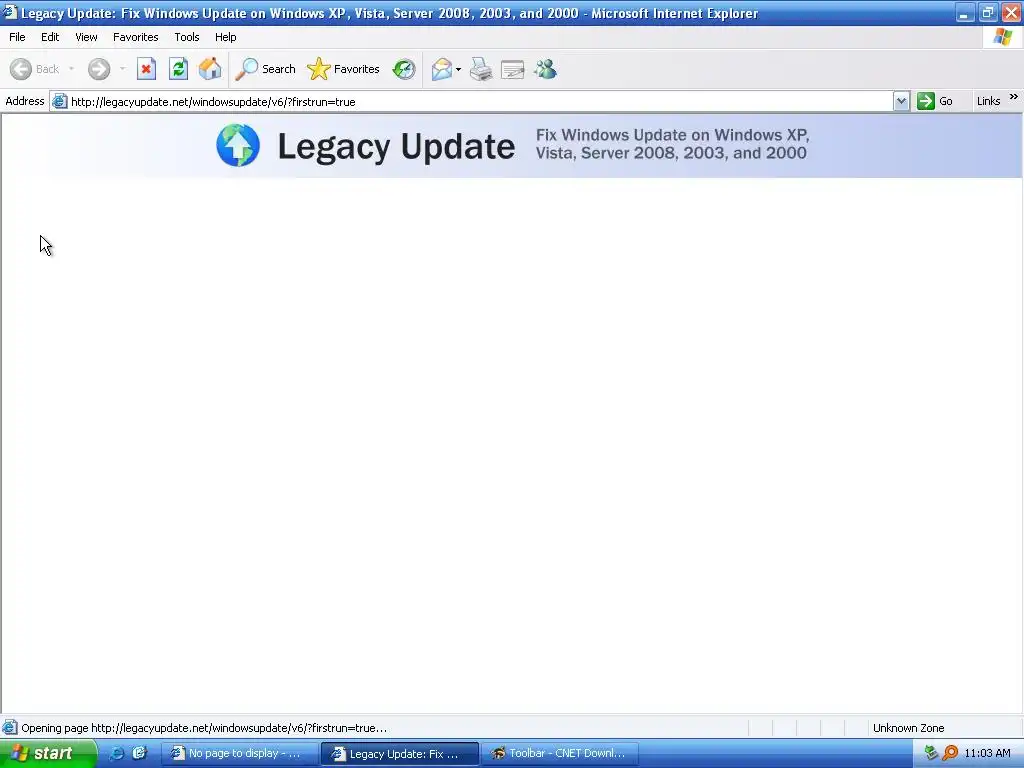Screen dimensions: 1024x768
Task: Stop loading the page
Action: 146,69
